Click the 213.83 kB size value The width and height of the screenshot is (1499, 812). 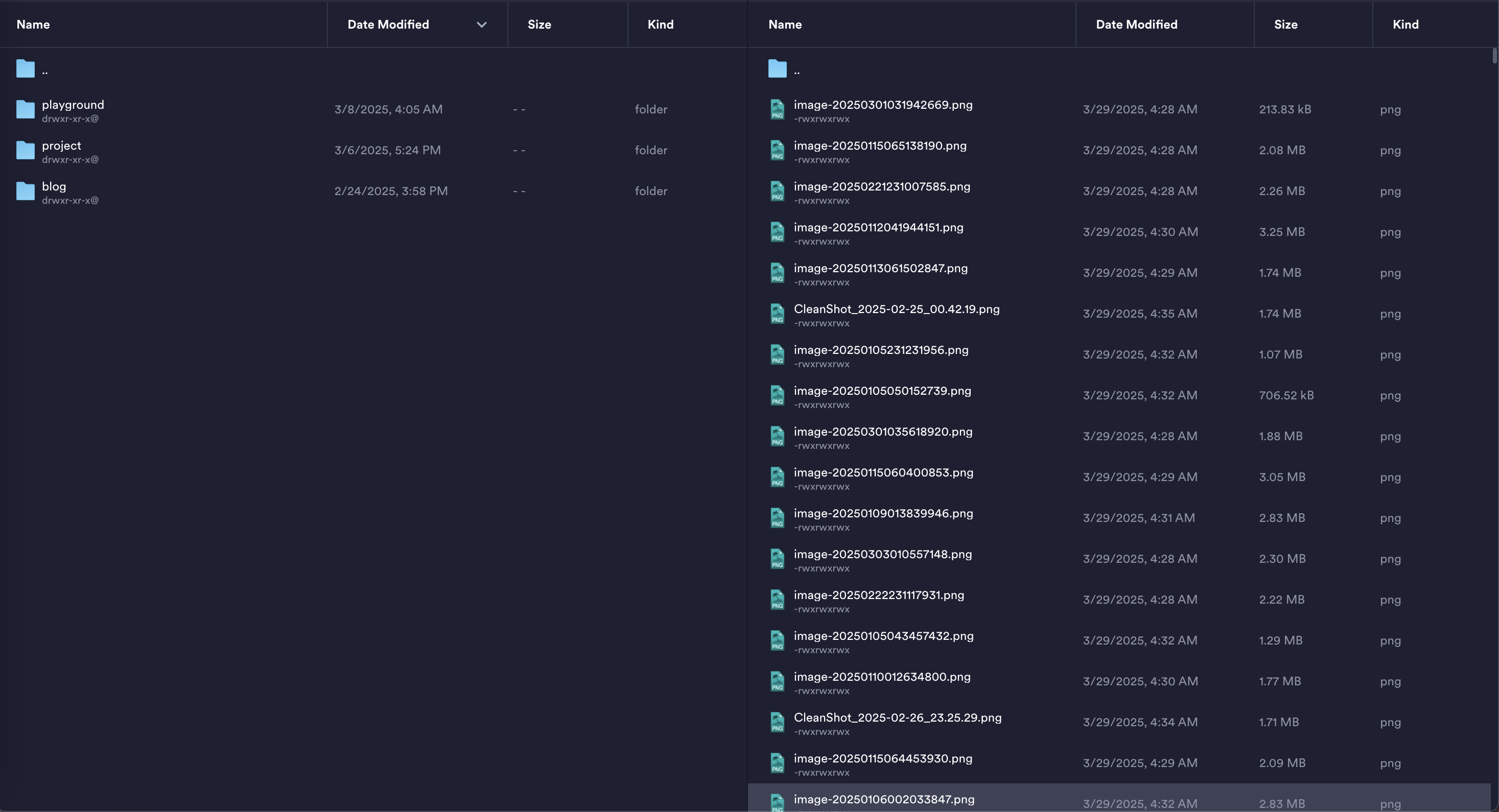click(x=1285, y=109)
